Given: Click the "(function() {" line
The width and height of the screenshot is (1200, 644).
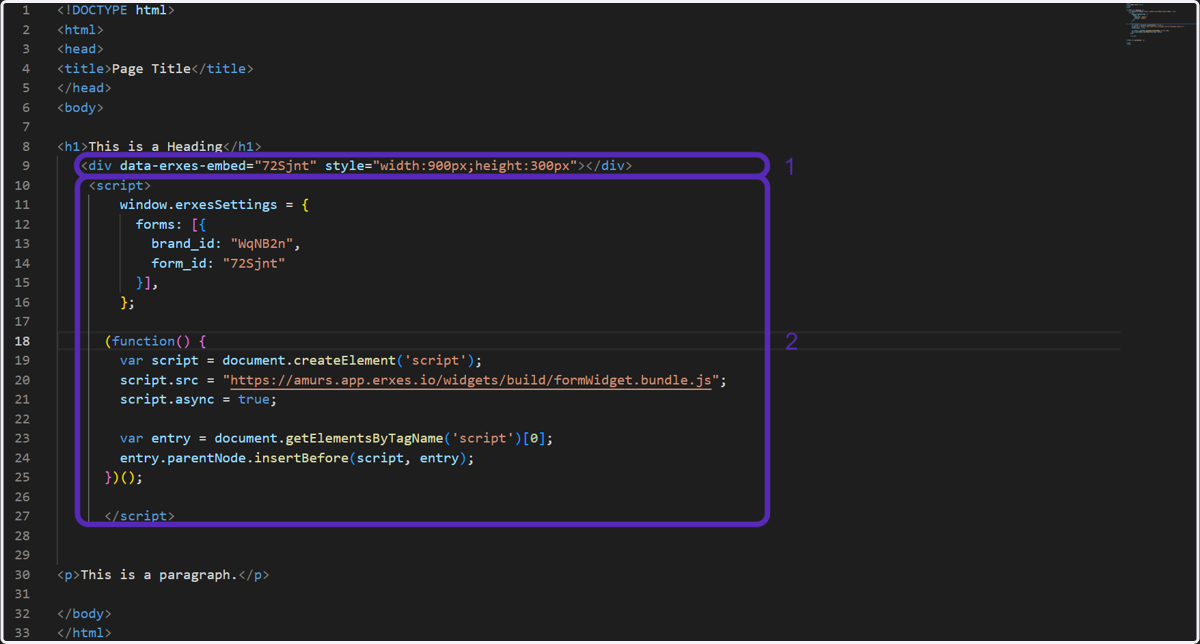Looking at the screenshot, I should pos(155,341).
